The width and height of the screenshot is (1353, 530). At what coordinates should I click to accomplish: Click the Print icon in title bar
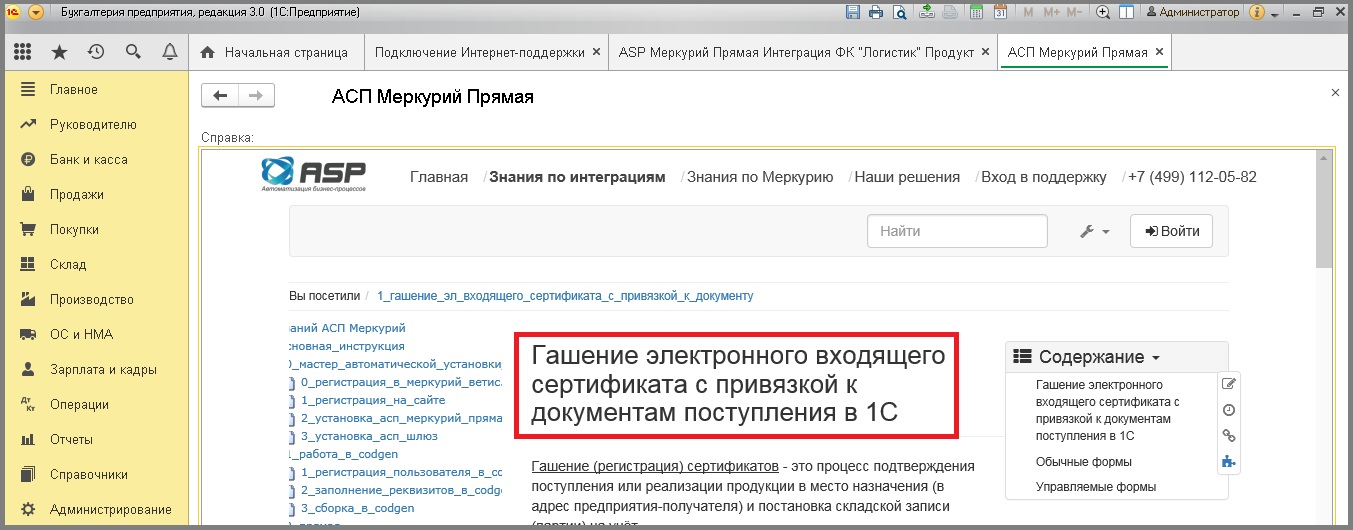coord(876,12)
